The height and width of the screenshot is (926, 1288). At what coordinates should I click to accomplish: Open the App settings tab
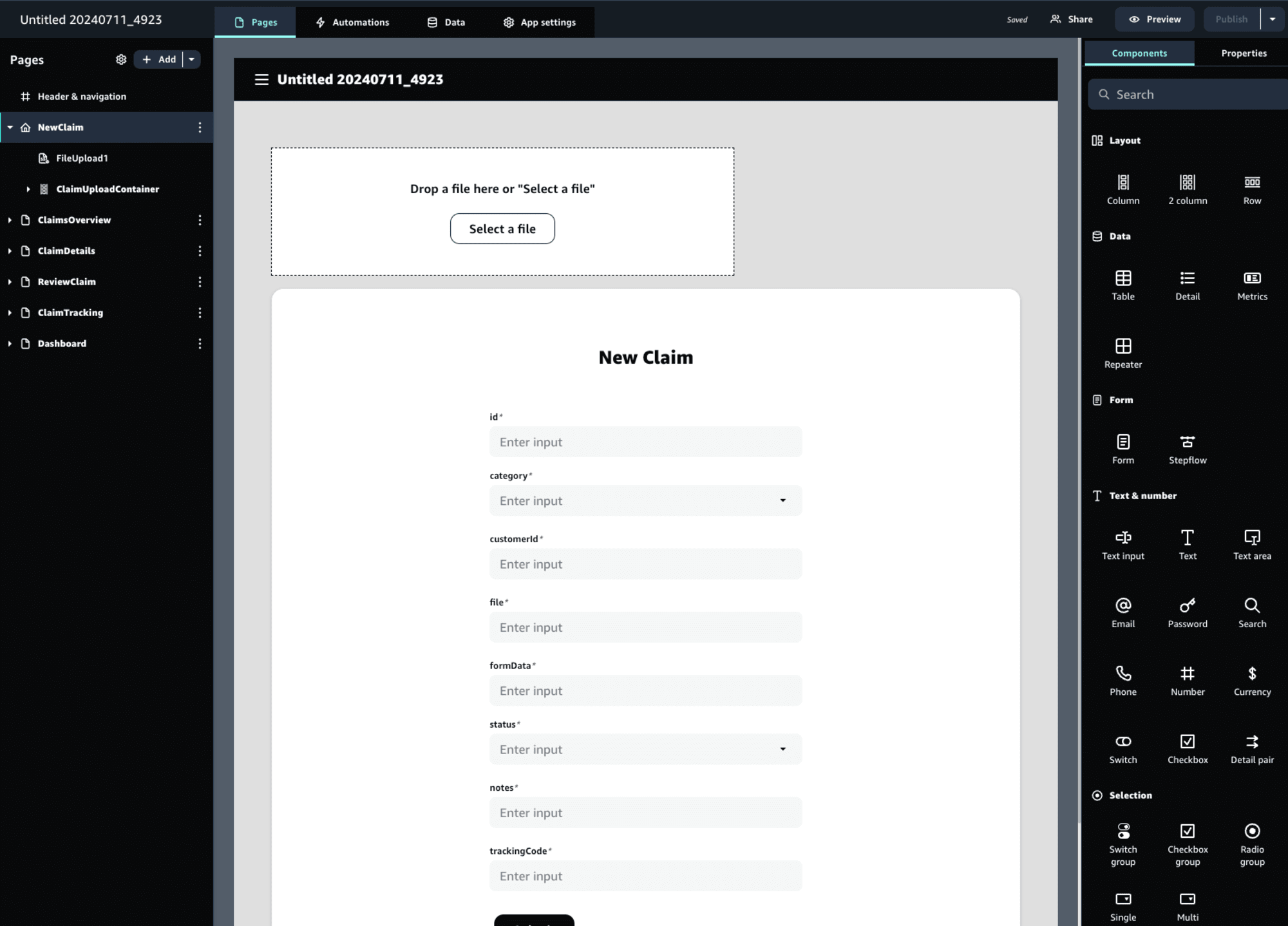click(x=540, y=22)
